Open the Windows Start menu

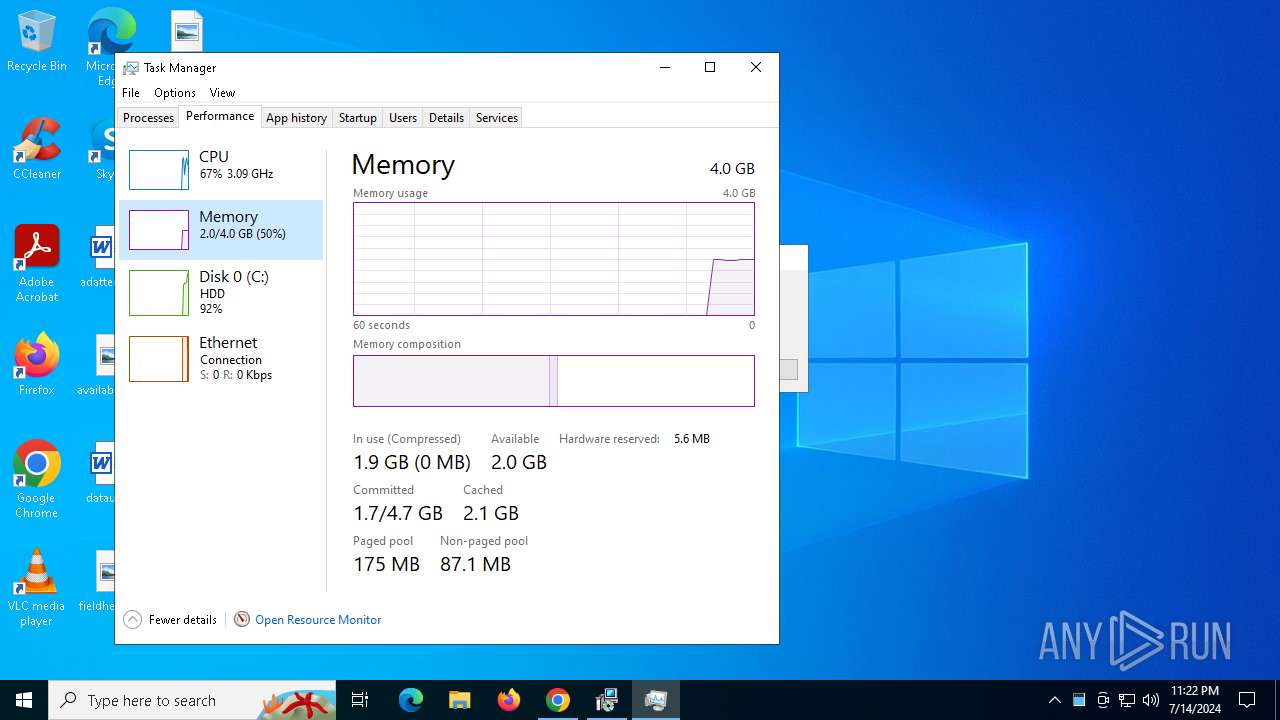point(24,700)
